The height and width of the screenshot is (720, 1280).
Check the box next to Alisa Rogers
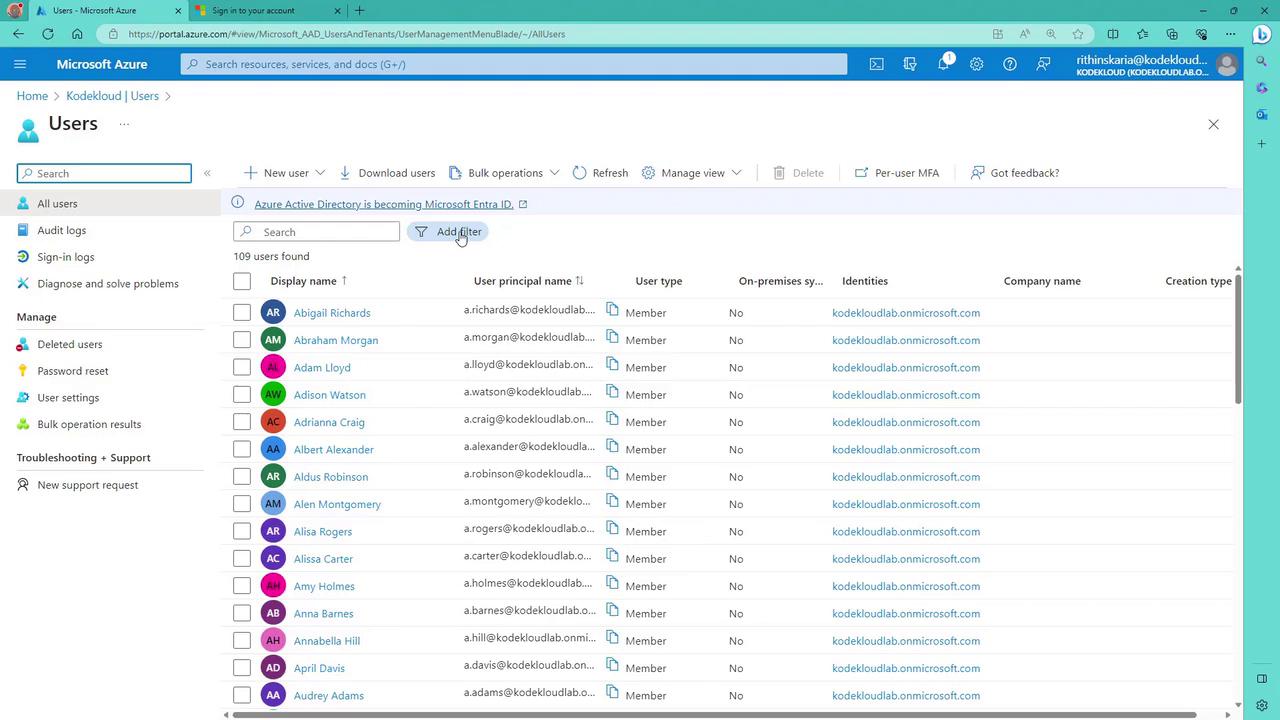[x=242, y=531]
